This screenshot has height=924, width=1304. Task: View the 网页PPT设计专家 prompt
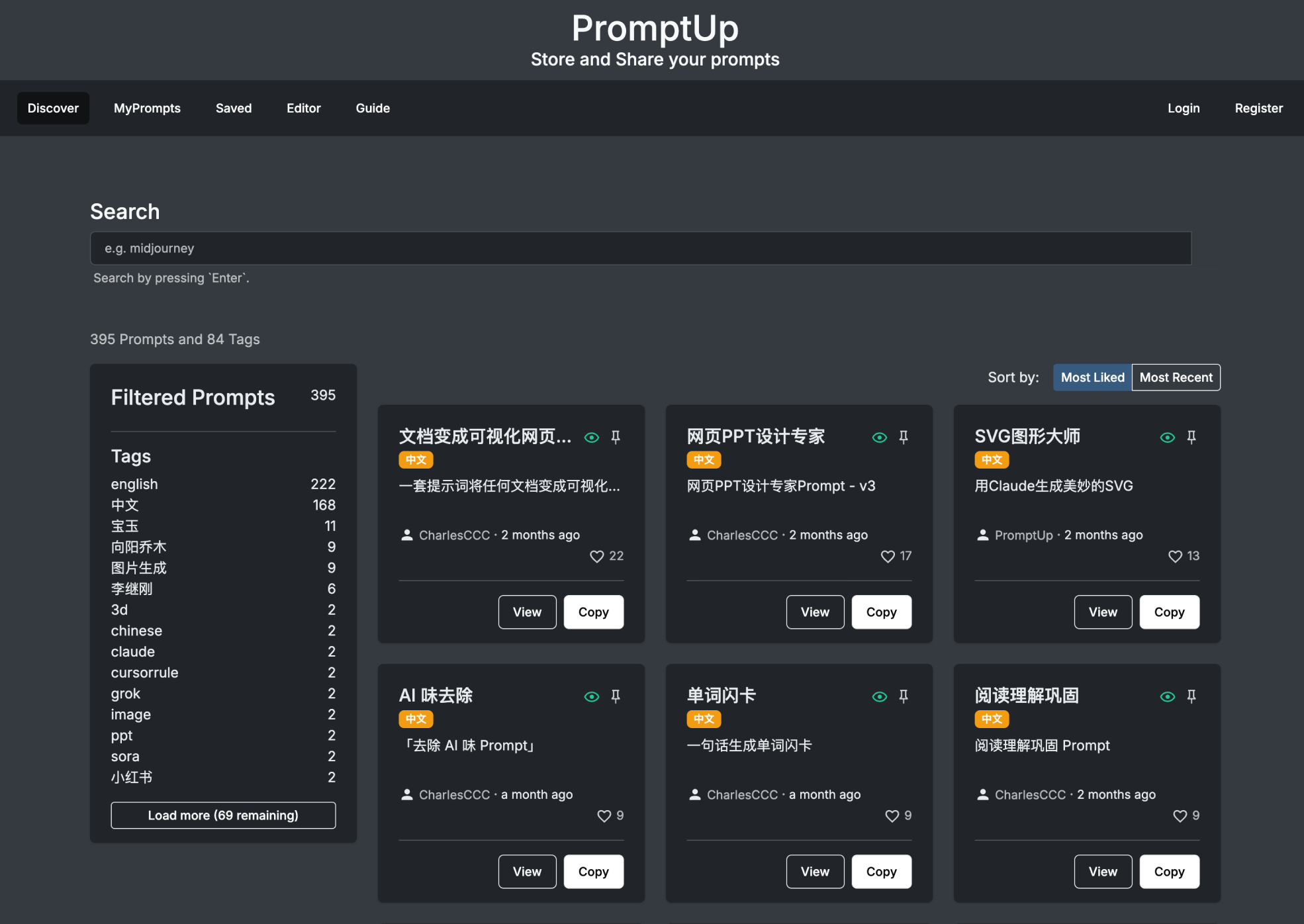tap(815, 612)
